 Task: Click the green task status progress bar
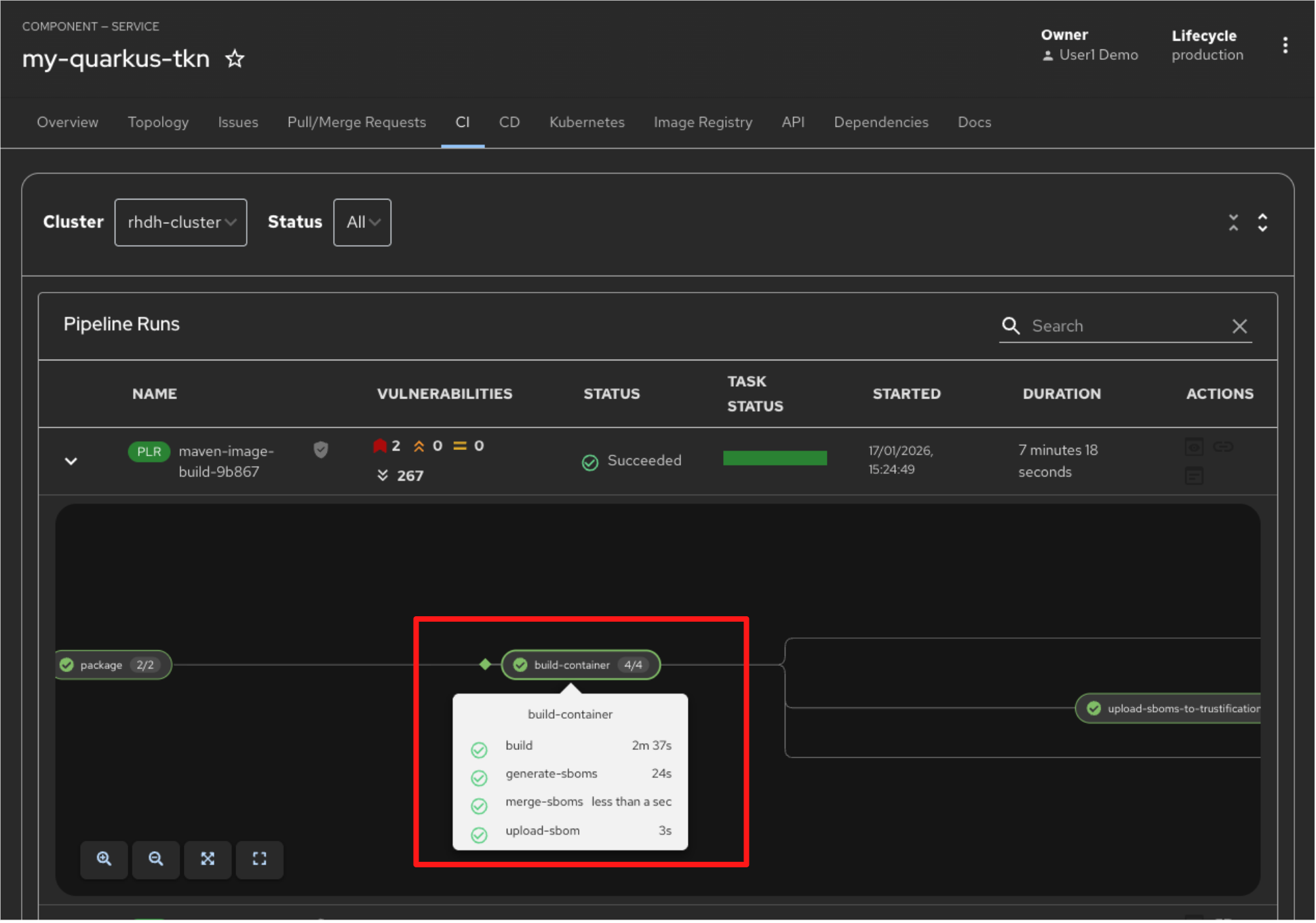pos(775,457)
